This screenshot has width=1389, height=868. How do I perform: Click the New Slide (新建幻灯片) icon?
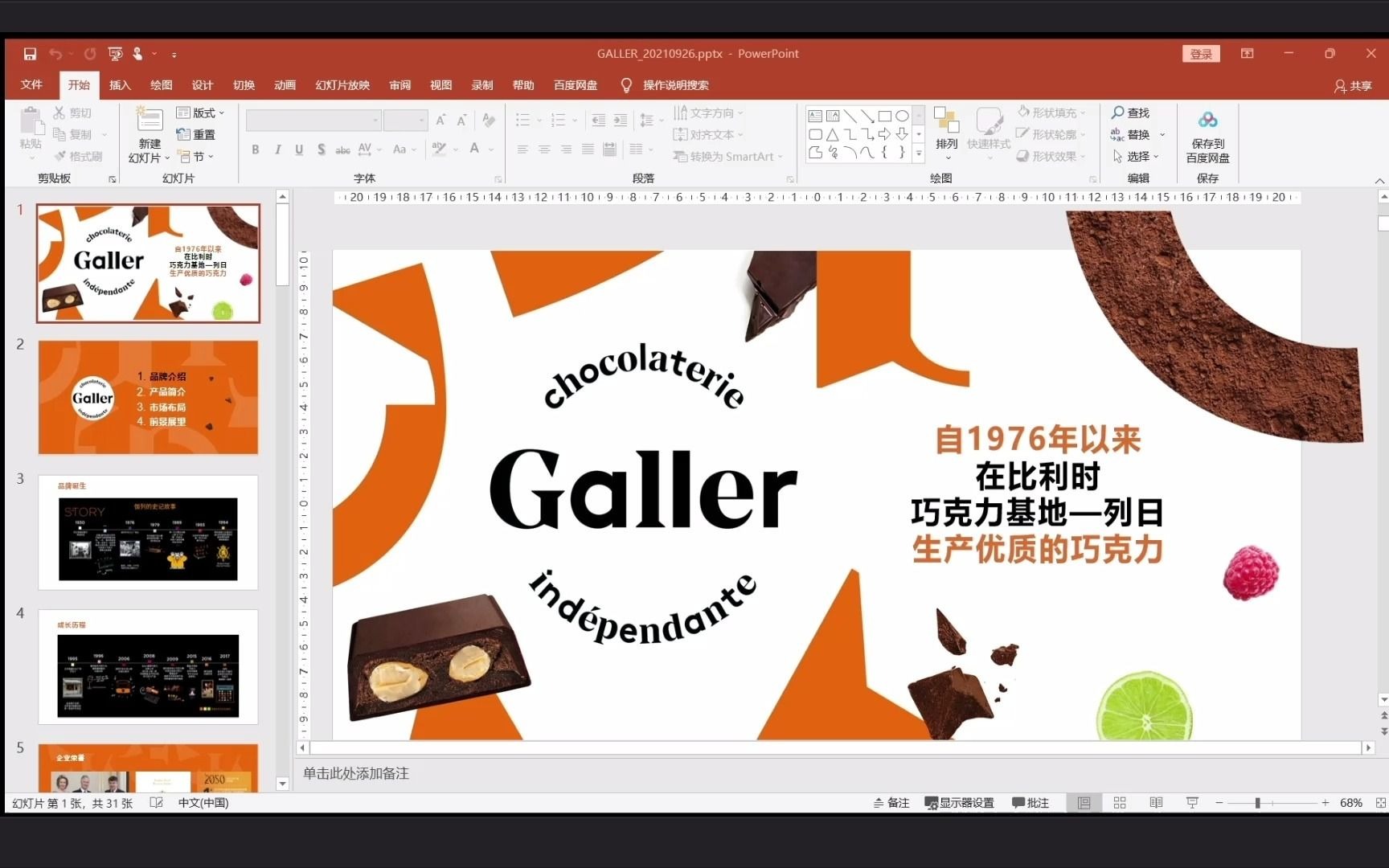[x=149, y=119]
